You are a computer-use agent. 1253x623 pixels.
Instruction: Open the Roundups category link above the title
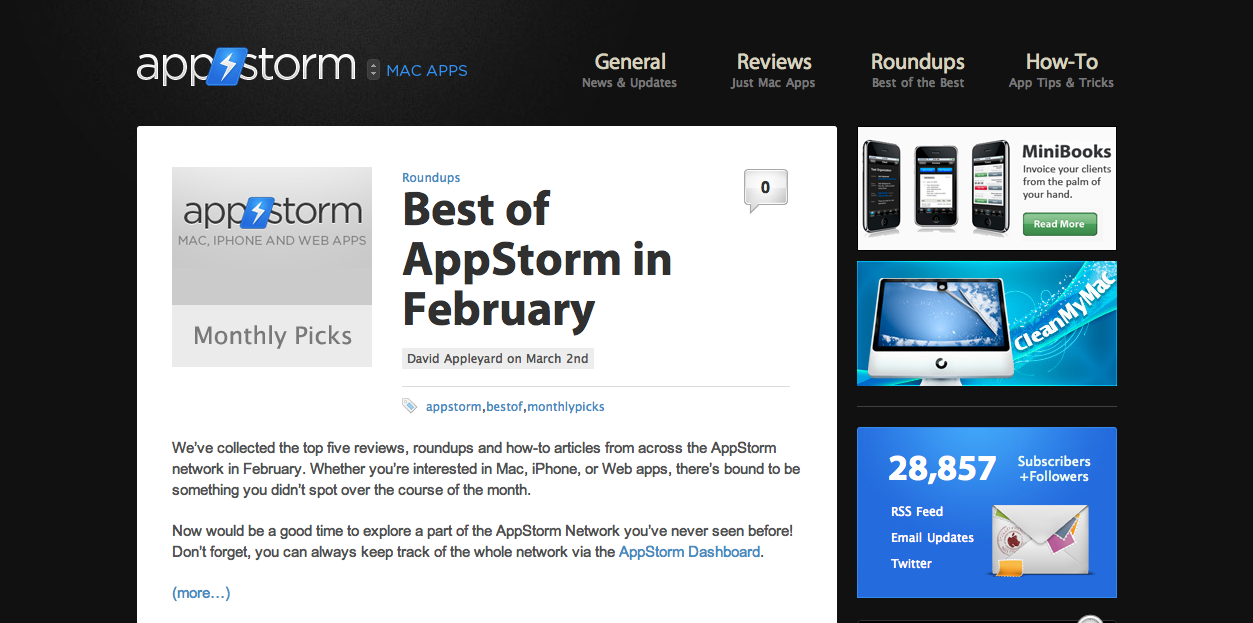point(431,178)
